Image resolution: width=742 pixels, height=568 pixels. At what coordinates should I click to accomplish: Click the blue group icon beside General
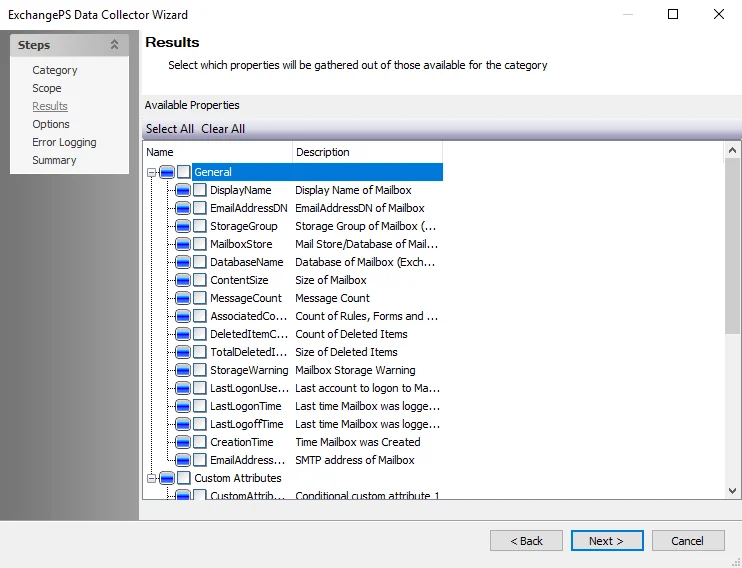pyautogui.click(x=167, y=172)
